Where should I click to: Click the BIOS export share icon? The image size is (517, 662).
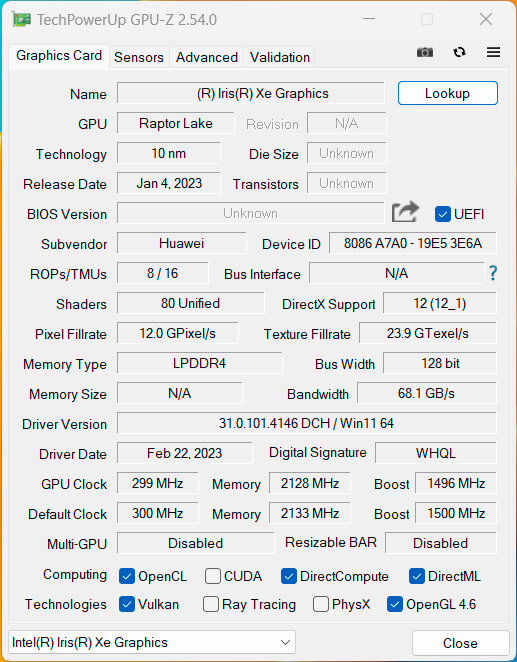coord(405,212)
